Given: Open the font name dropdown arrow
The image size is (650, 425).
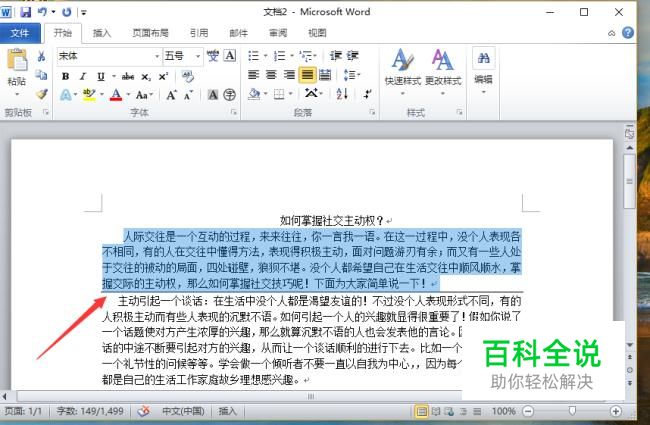Looking at the screenshot, I should pos(157,56).
